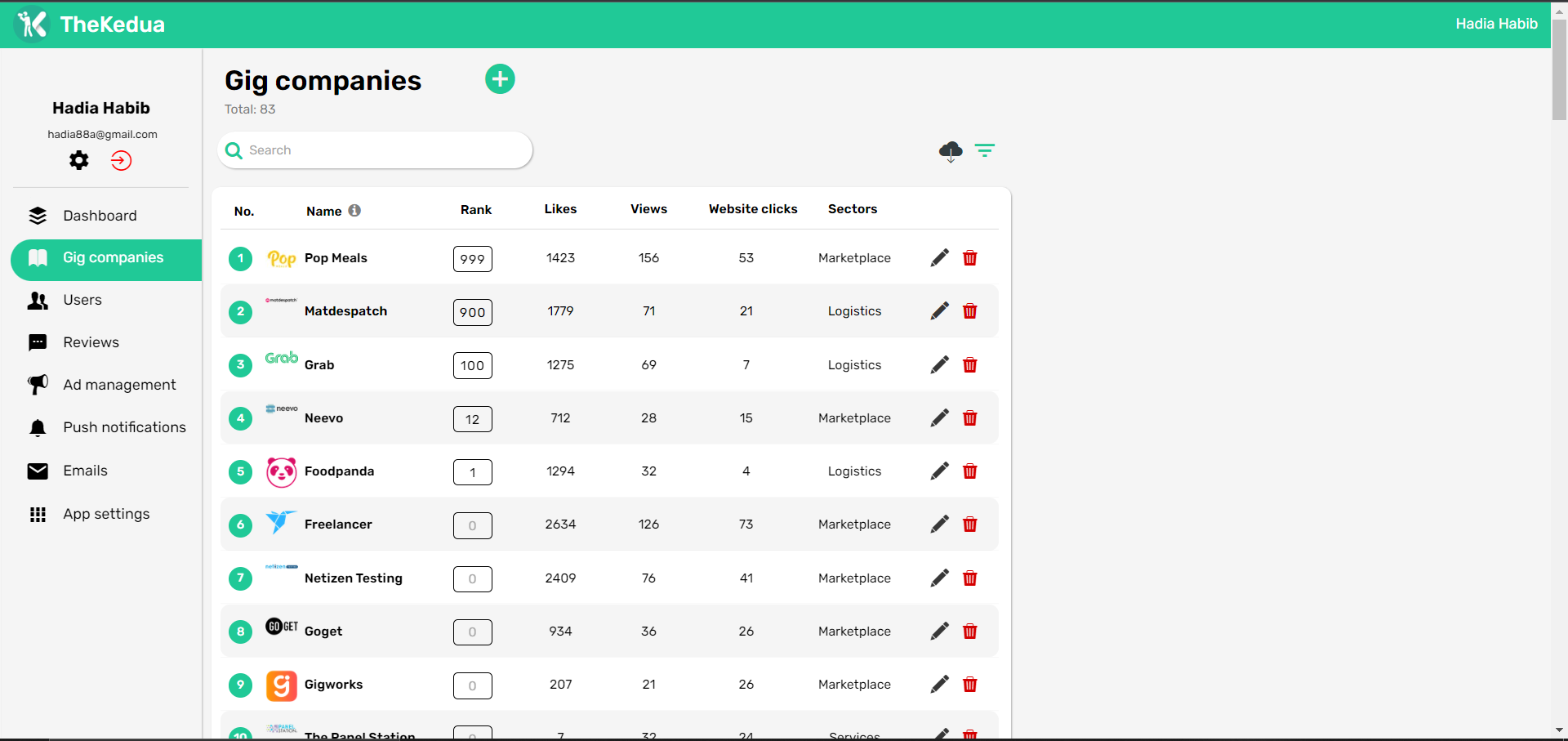Click the Likes column header

tap(561, 209)
